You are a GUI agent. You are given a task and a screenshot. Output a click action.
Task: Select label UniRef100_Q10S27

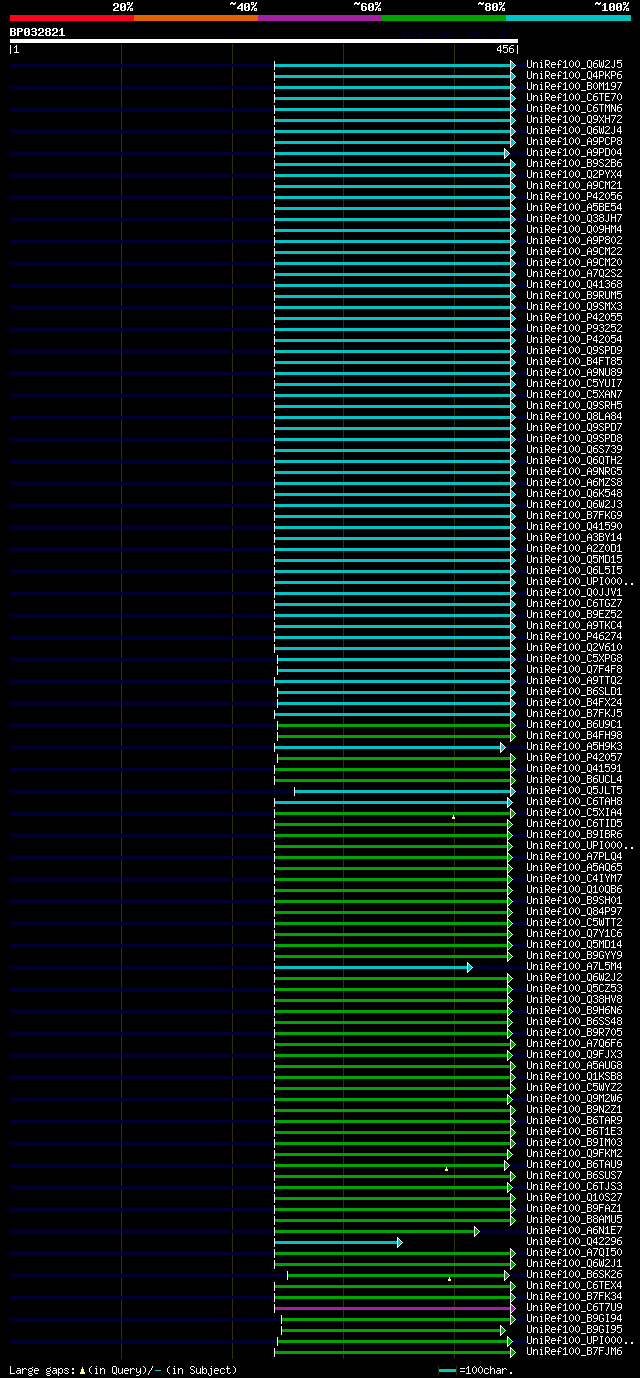pyautogui.click(x=574, y=1197)
